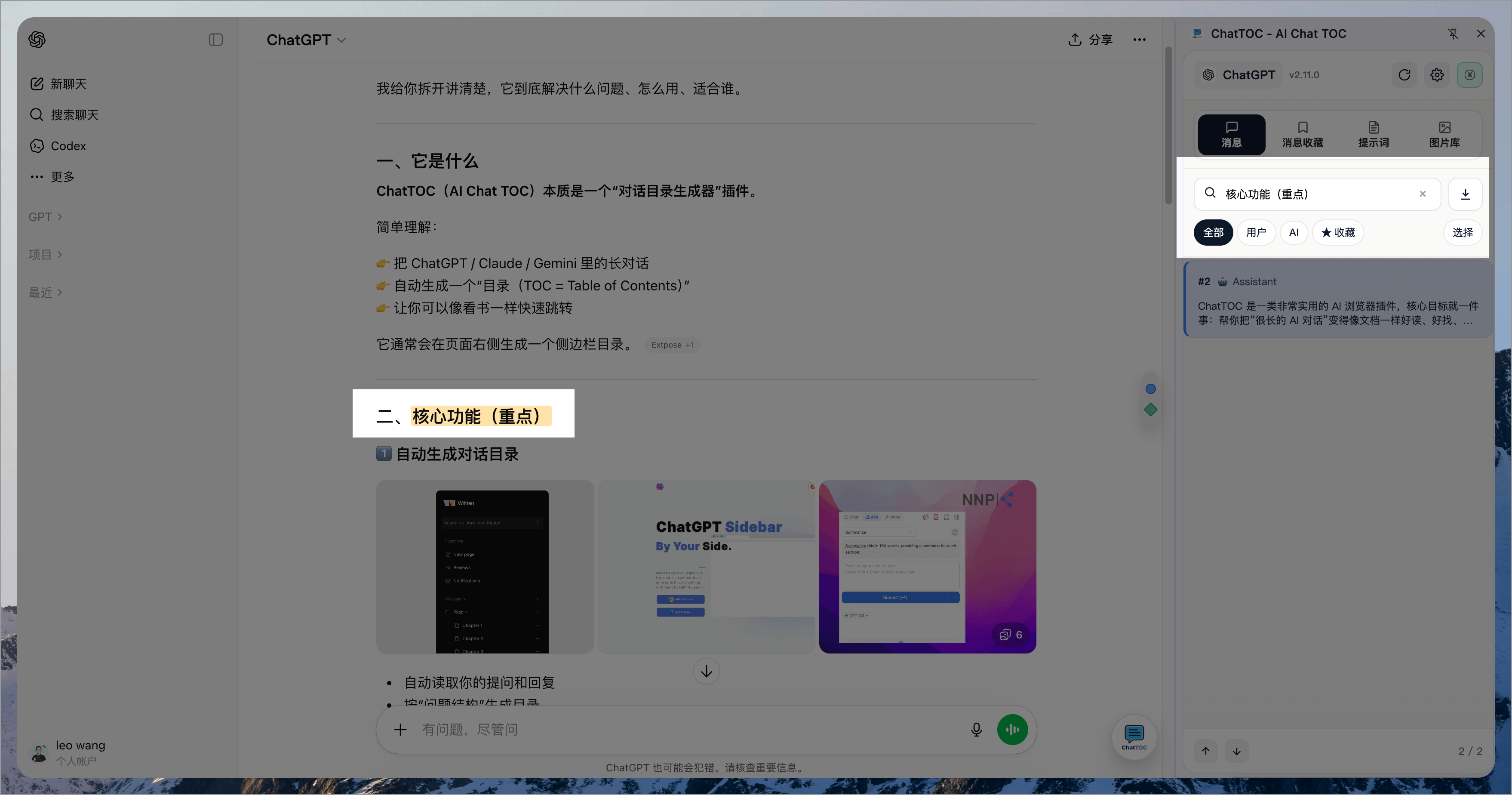The height and width of the screenshot is (795, 1512).
Task: Open the ChatGPT Sidebar image thumbnail
Action: click(706, 567)
